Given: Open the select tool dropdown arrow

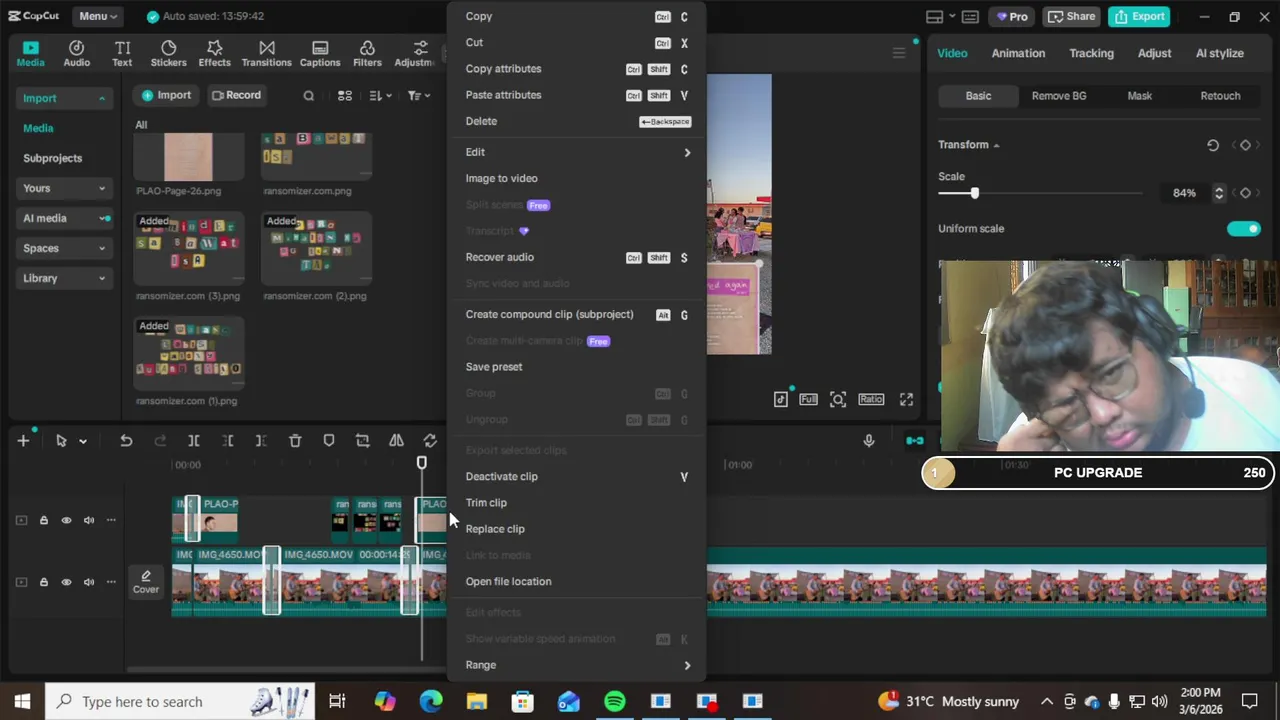Looking at the screenshot, I should pos(83,441).
